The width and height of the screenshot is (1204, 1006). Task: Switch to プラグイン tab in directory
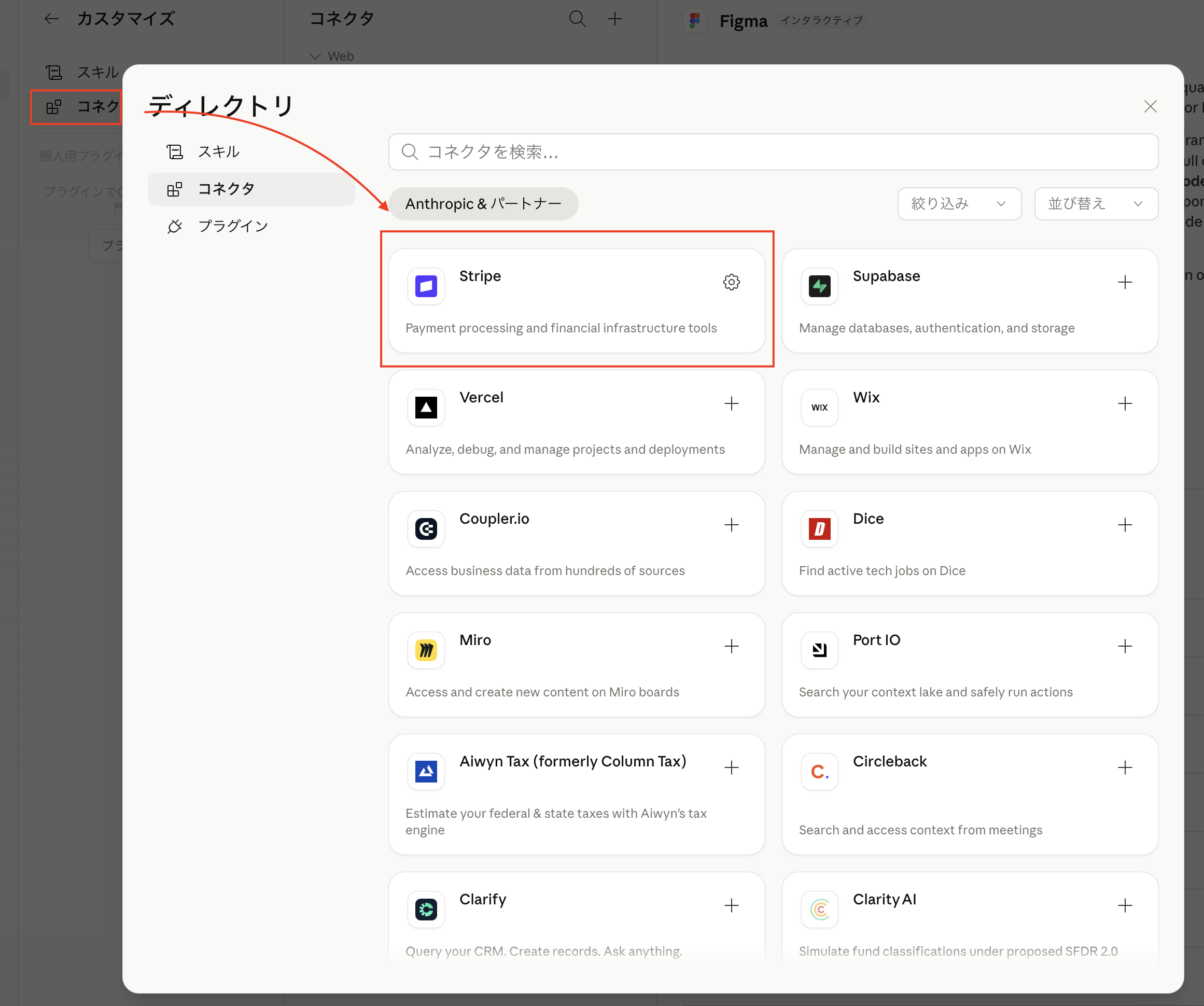pyautogui.click(x=233, y=226)
